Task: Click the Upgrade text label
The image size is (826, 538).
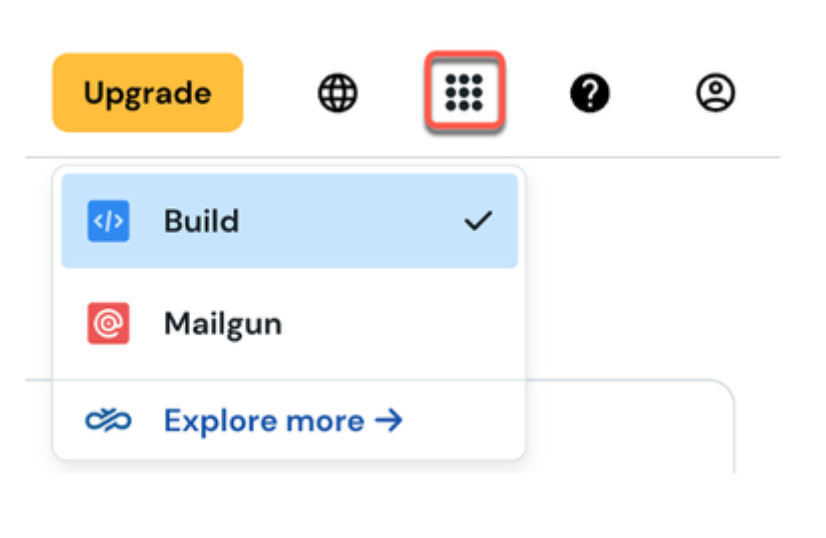Action: pos(148,94)
